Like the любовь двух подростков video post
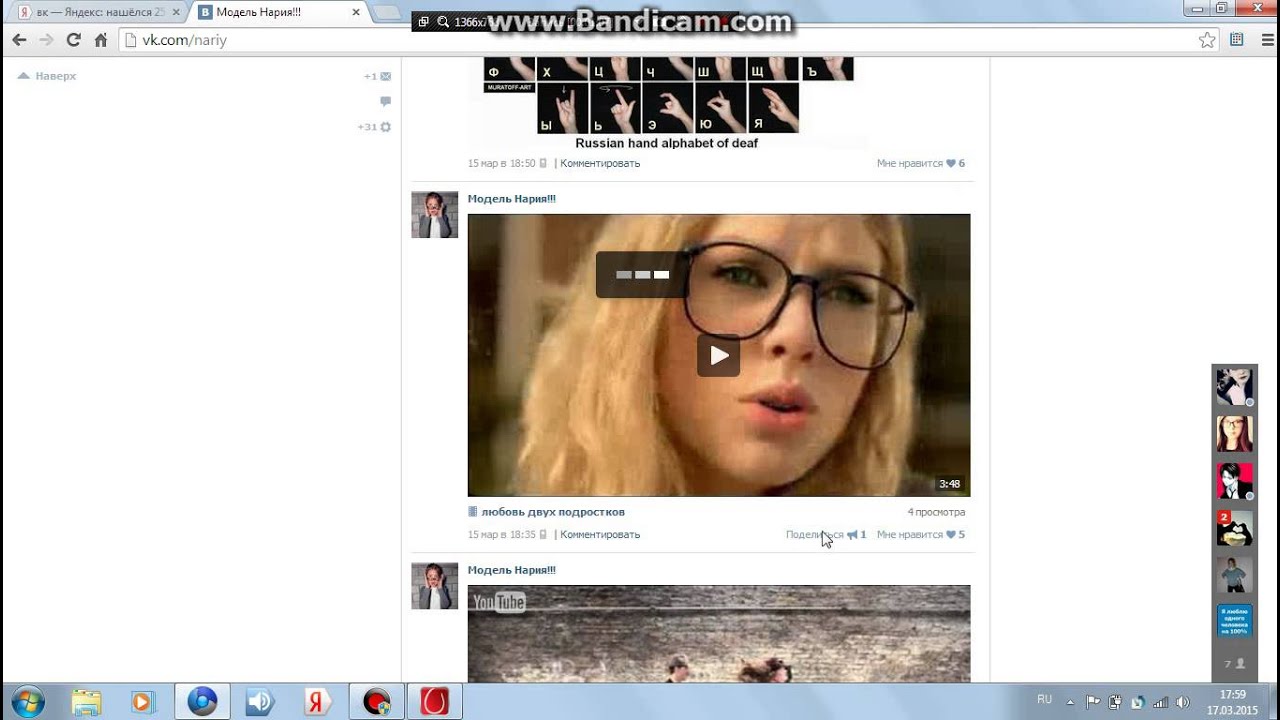Screen dimensions: 1280x720 pos(921,534)
